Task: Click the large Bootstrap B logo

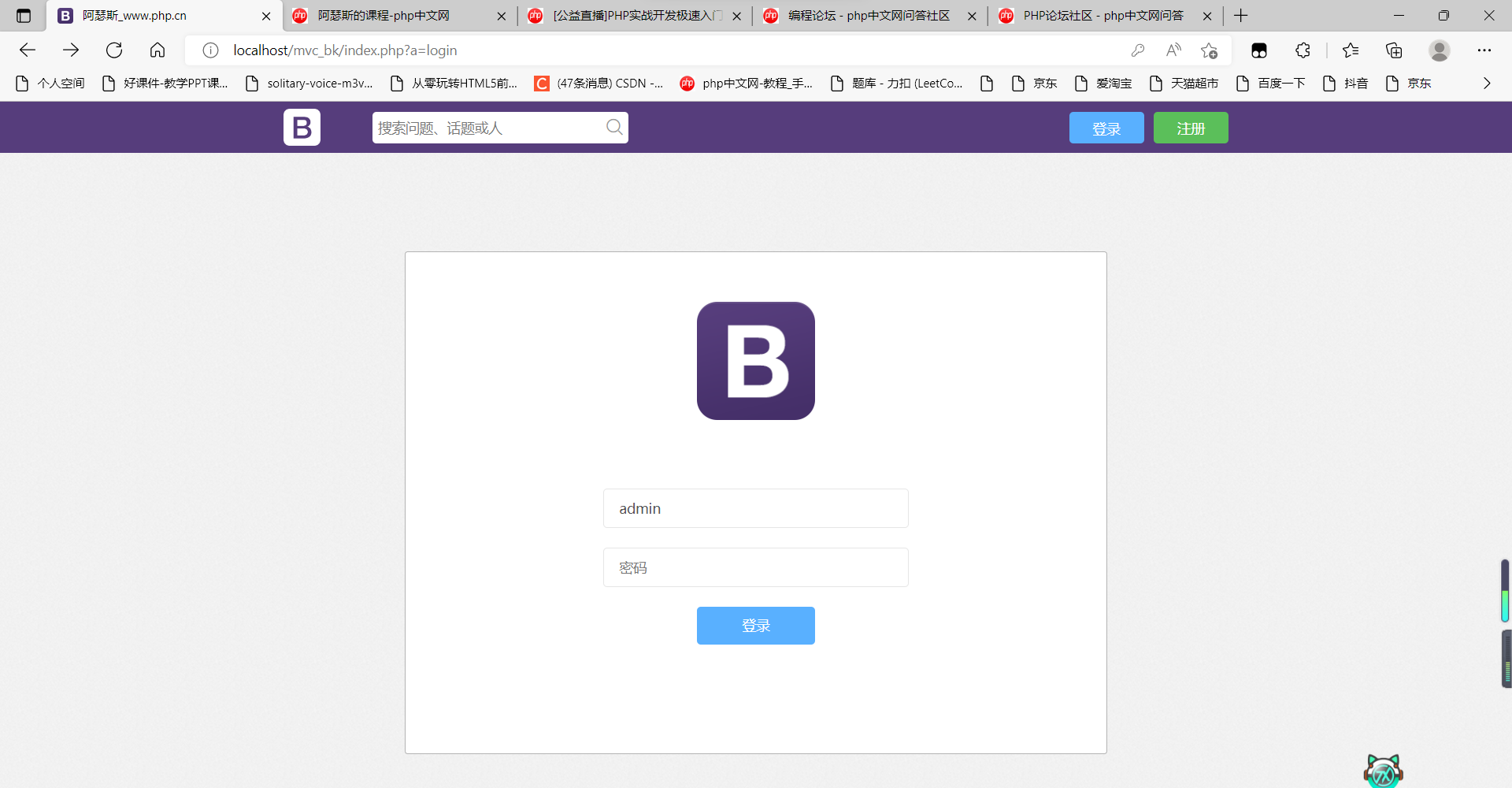Action: (756, 361)
